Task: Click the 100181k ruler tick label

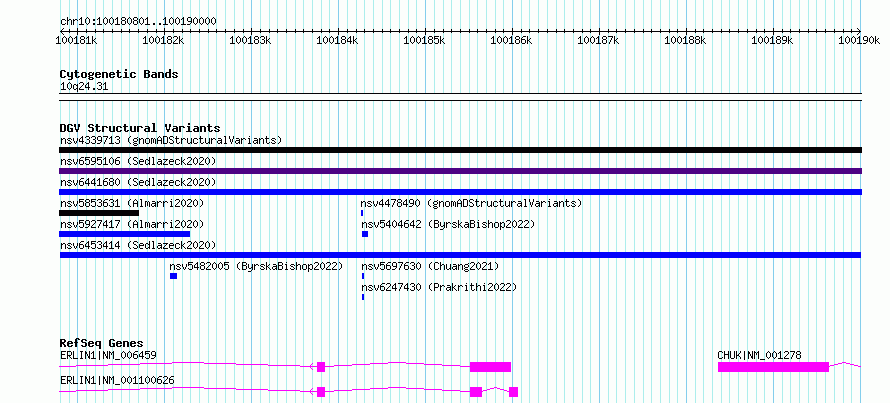Action: click(77, 40)
